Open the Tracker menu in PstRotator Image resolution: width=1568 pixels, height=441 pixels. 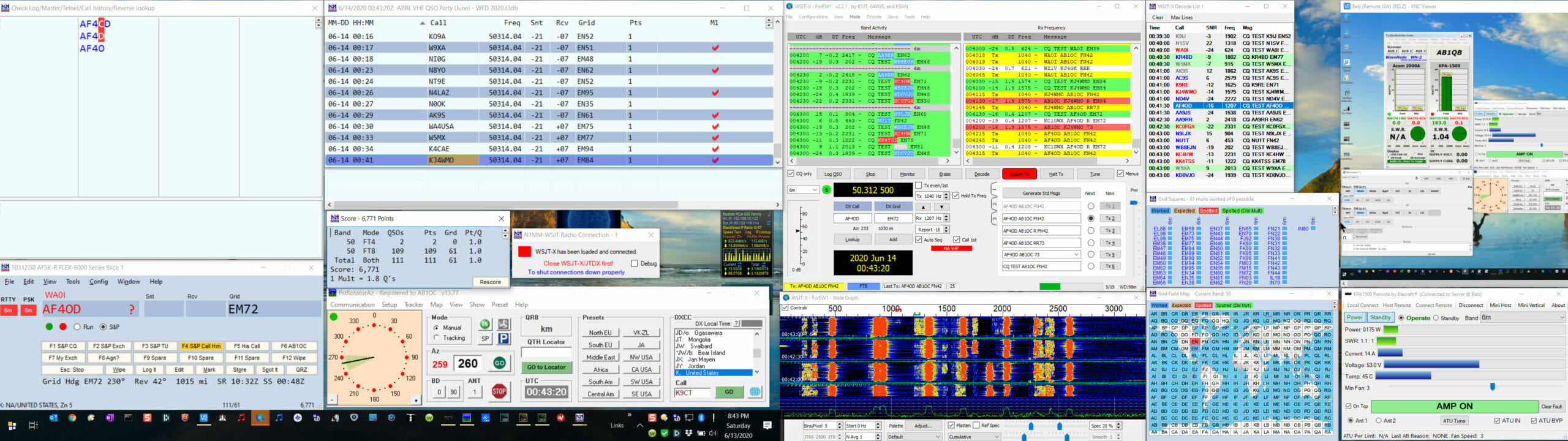tap(413, 304)
